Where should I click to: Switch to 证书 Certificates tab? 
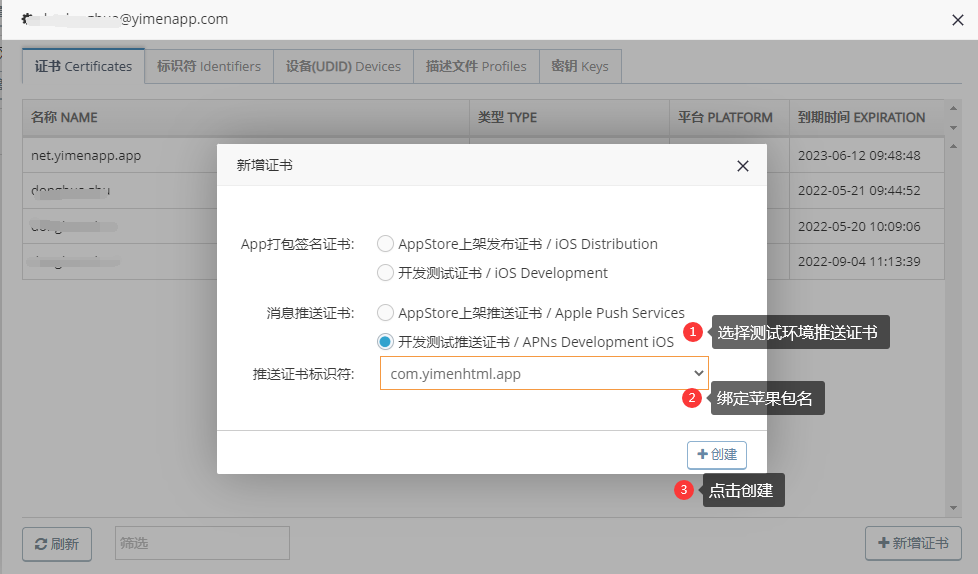coord(84,66)
